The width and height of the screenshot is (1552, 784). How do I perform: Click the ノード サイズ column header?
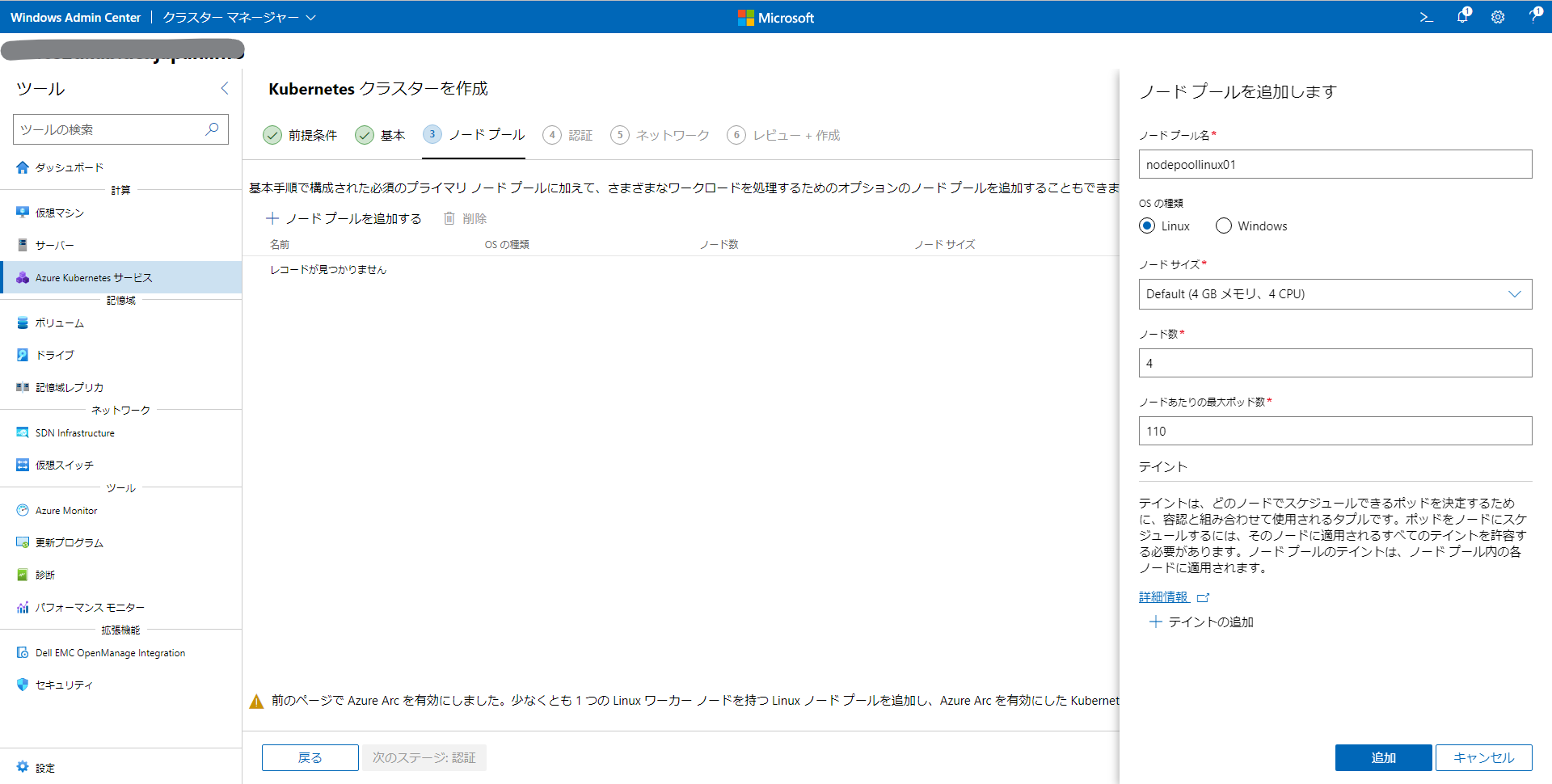(x=945, y=244)
